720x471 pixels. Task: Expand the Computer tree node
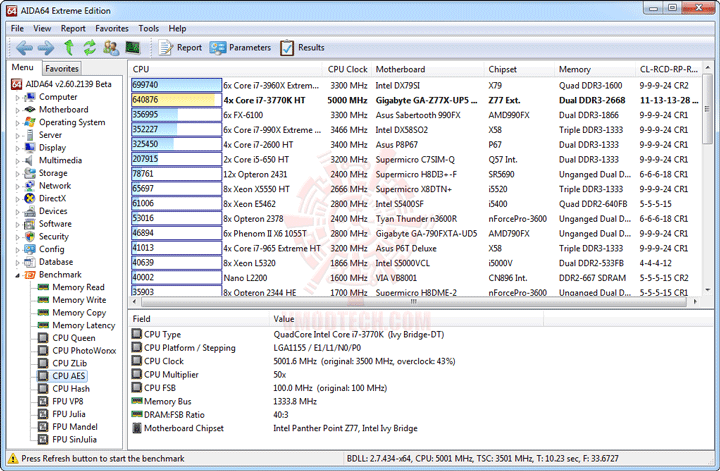click(x=17, y=97)
